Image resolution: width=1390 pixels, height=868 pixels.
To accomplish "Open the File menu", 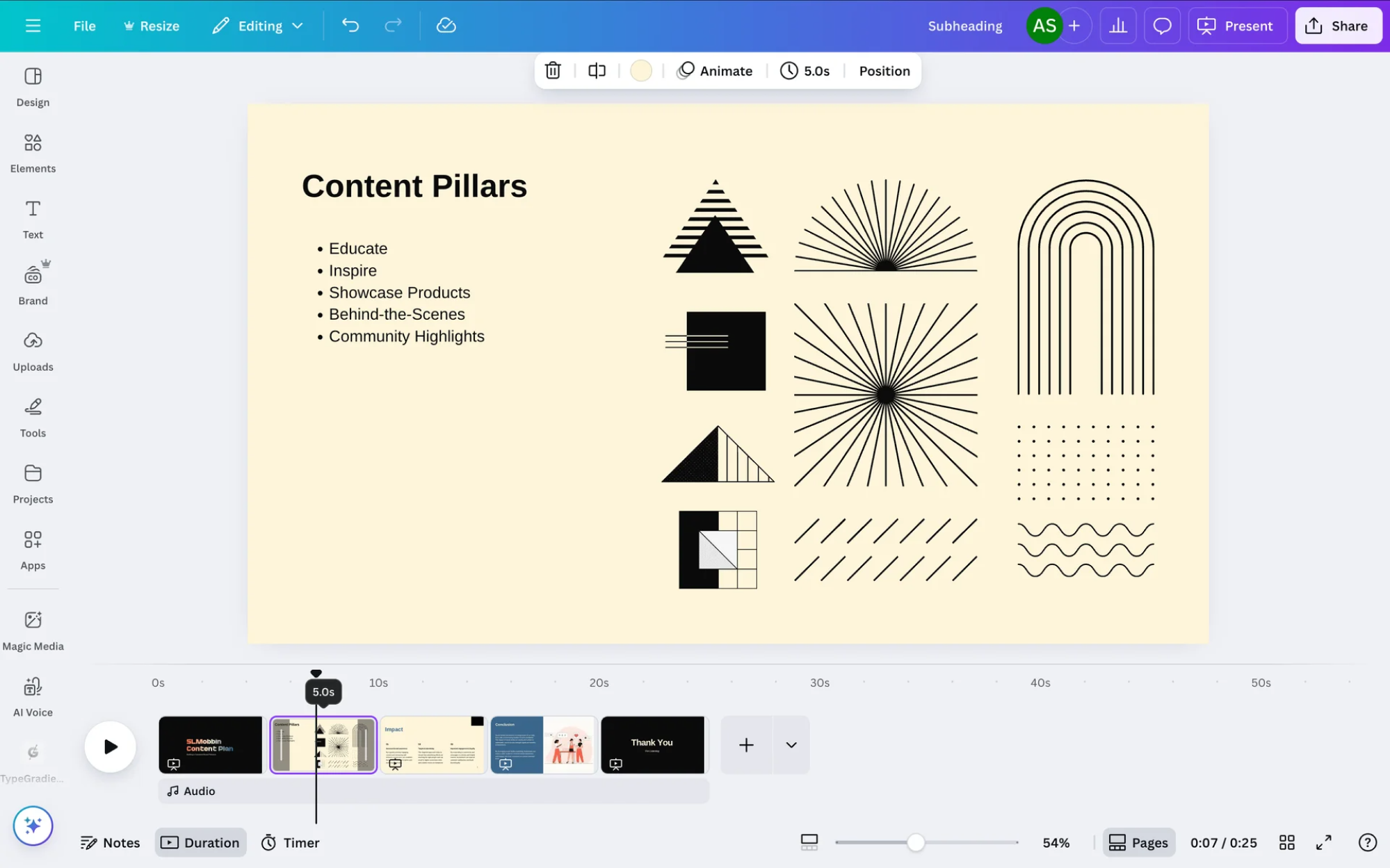I will [84, 26].
